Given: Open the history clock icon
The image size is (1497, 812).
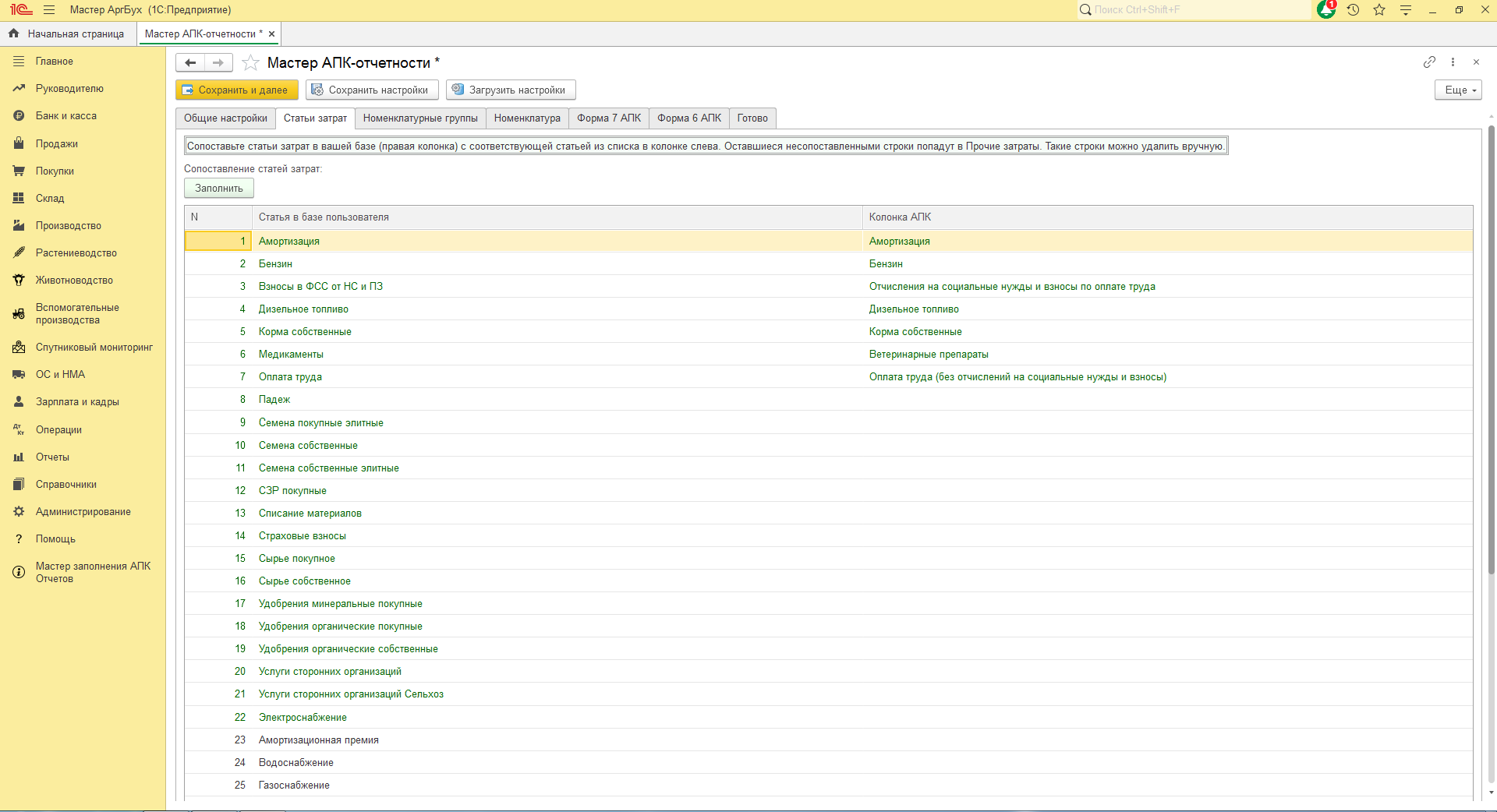Looking at the screenshot, I should 1353,10.
